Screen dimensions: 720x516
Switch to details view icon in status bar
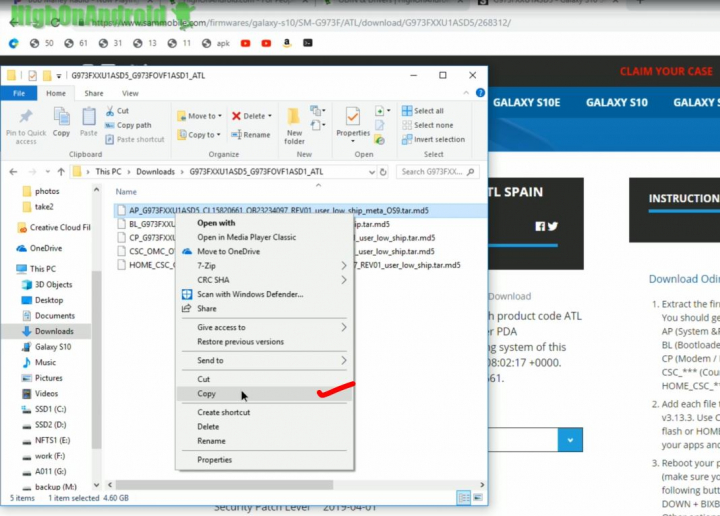(x=464, y=498)
